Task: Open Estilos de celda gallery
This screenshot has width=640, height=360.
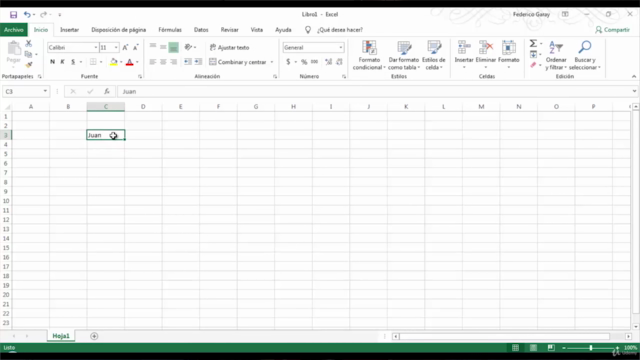Action: pyautogui.click(x=434, y=56)
